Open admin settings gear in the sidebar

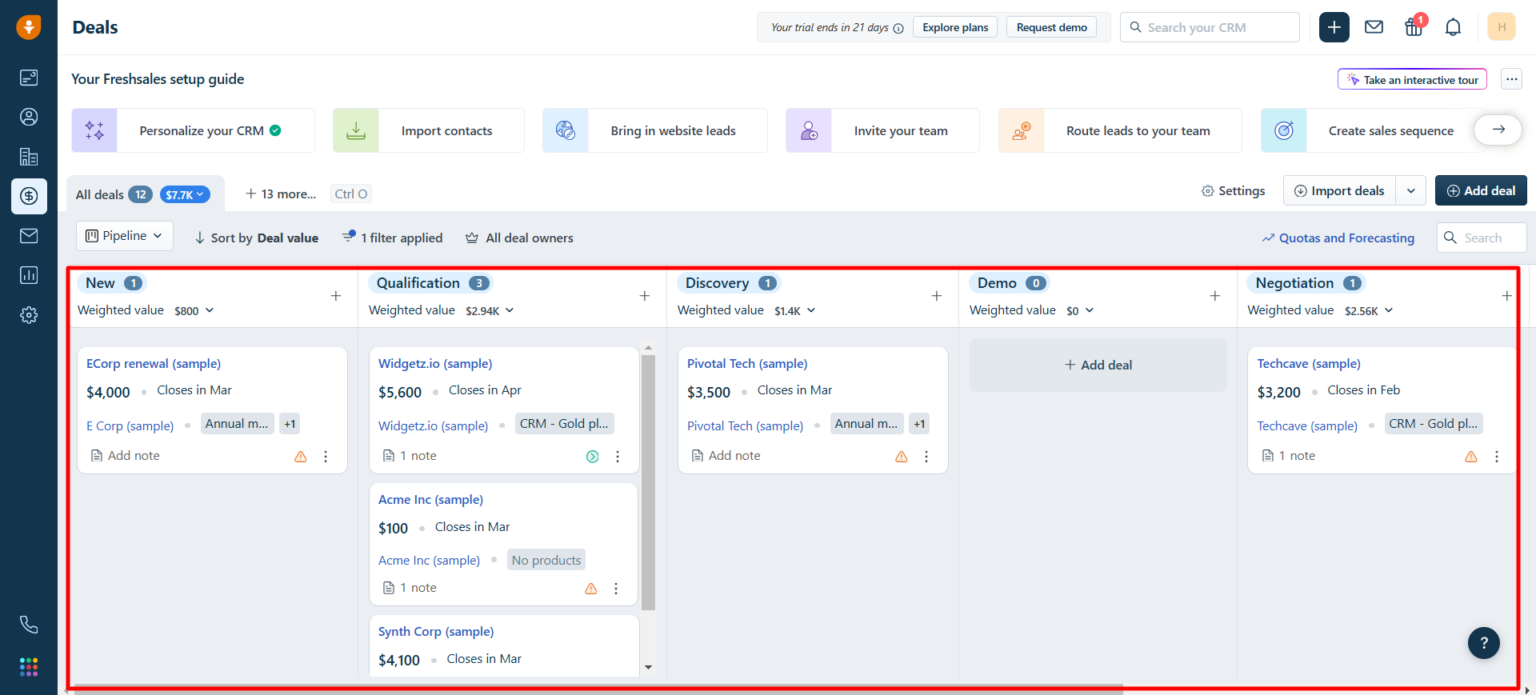[29, 315]
